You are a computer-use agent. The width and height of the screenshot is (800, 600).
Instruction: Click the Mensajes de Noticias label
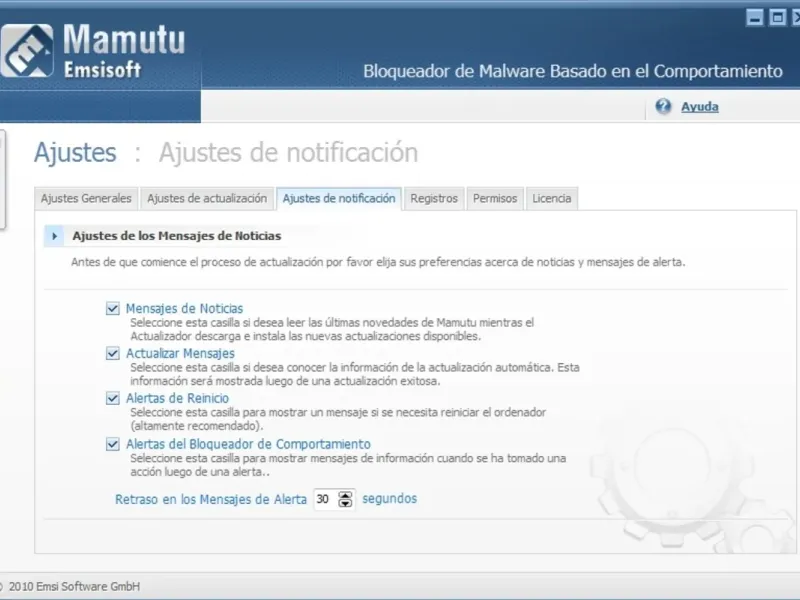pos(184,309)
